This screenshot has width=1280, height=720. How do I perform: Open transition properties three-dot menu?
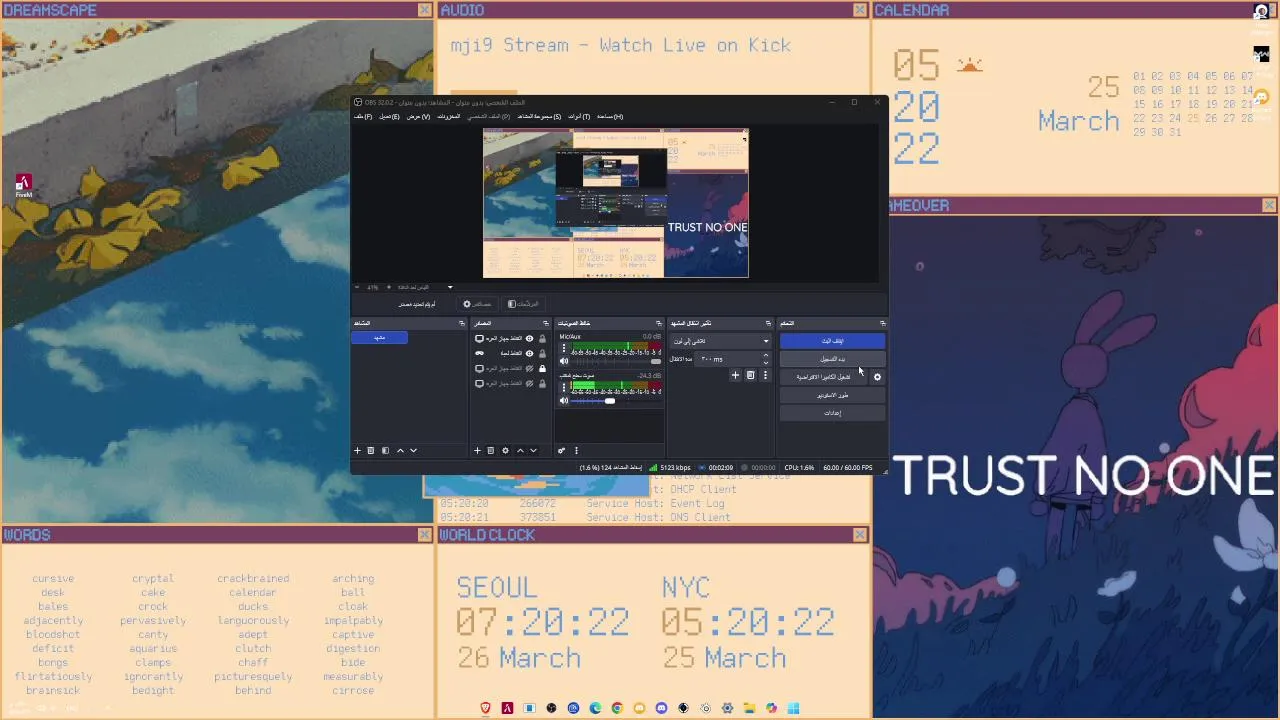(766, 375)
